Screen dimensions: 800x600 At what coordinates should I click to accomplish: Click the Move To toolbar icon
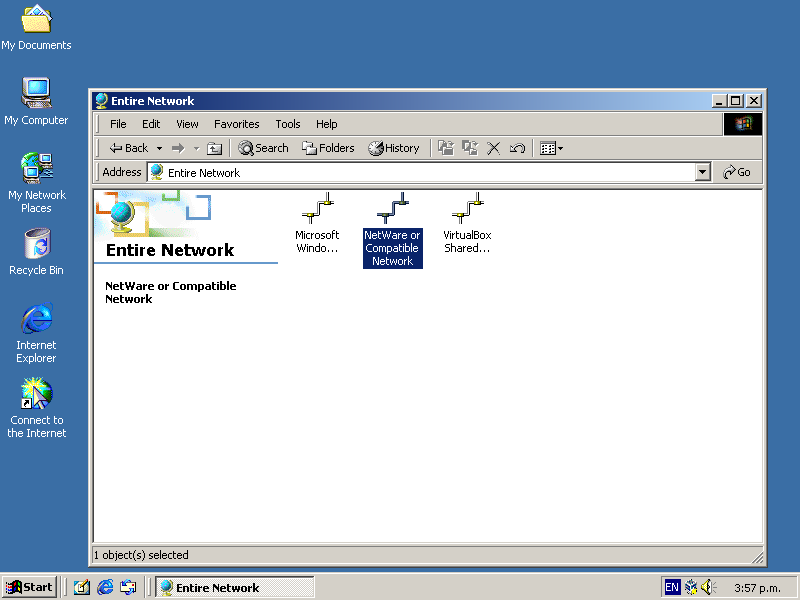[446, 148]
